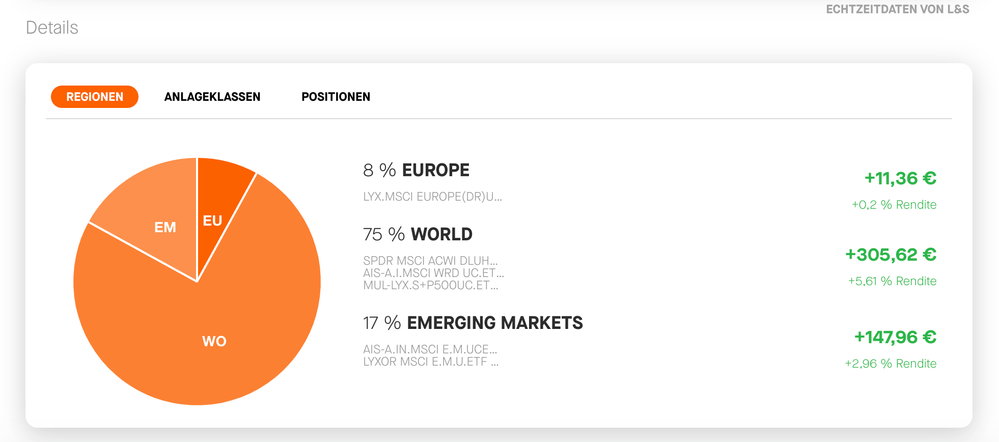This screenshot has height=442, width=999.
Task: Open the SPDR MSCI ACWI fund
Action: click(x=433, y=261)
